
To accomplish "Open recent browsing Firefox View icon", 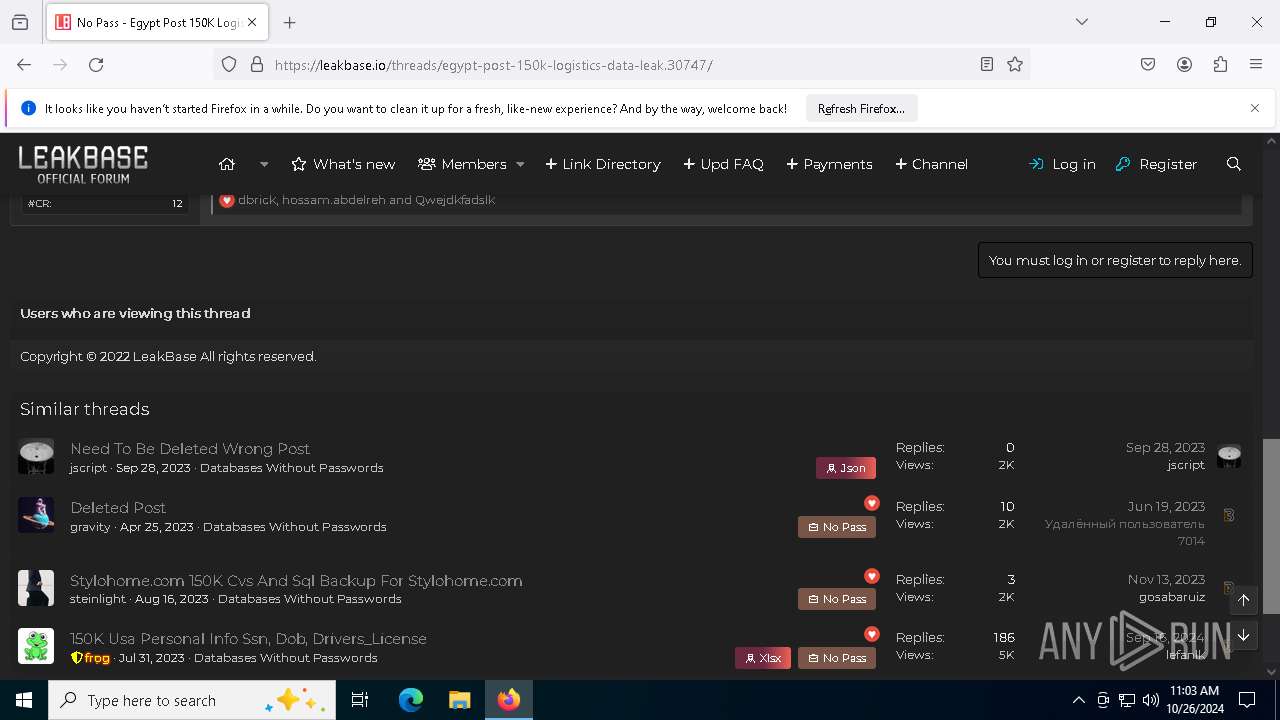I will [x=20, y=22].
